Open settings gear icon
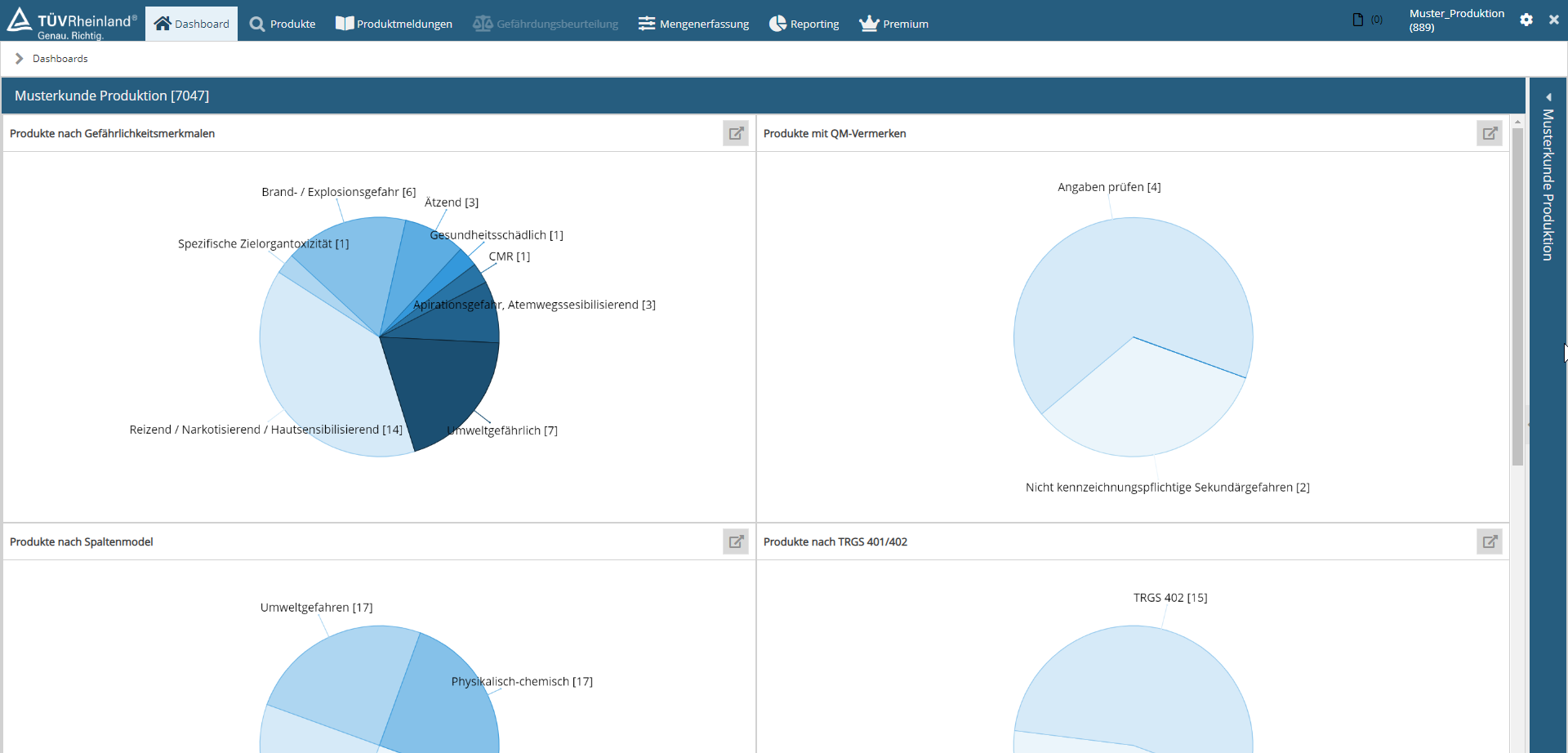 click(1526, 20)
